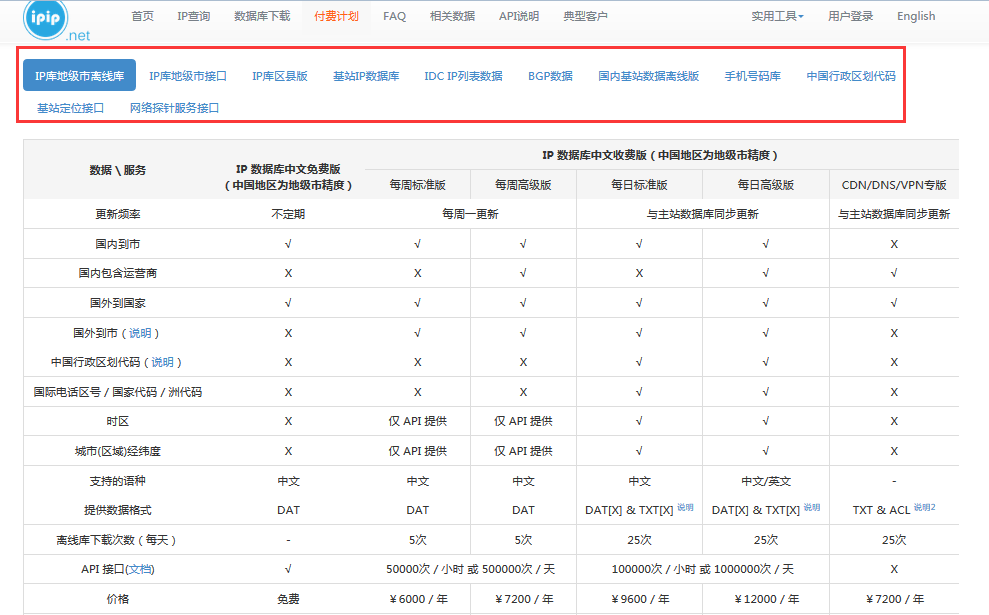This screenshot has height=615, width=989.
Task: Click the 不定期 update frequency cell
Action: 288,214
